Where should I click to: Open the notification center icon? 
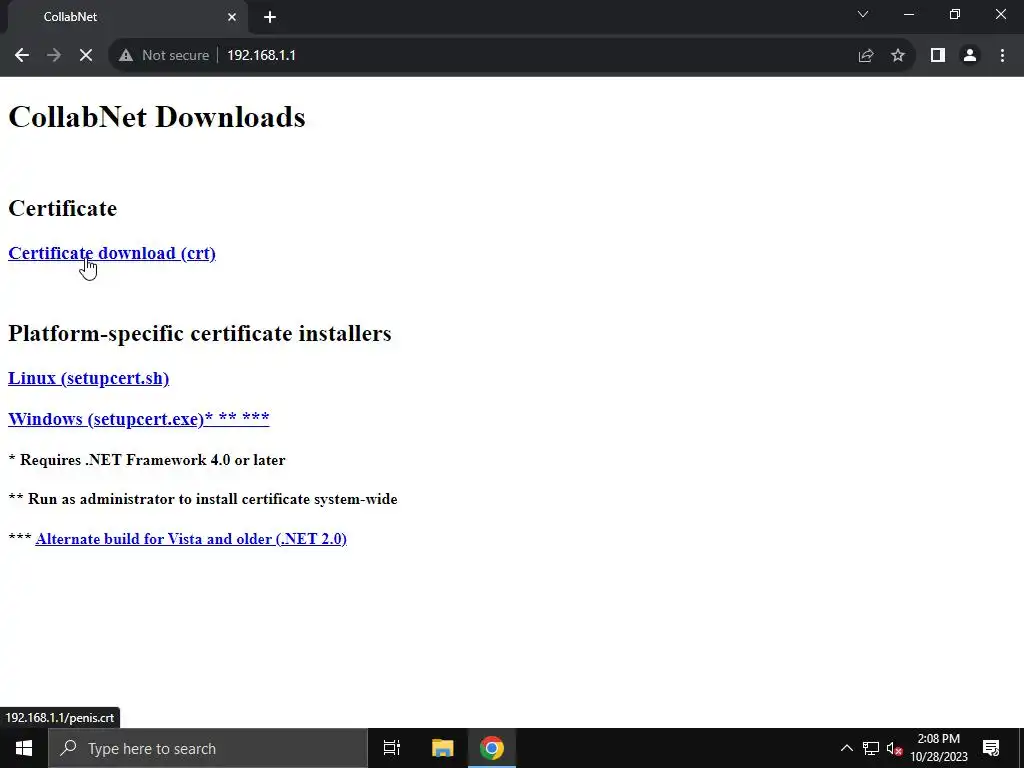click(x=991, y=748)
